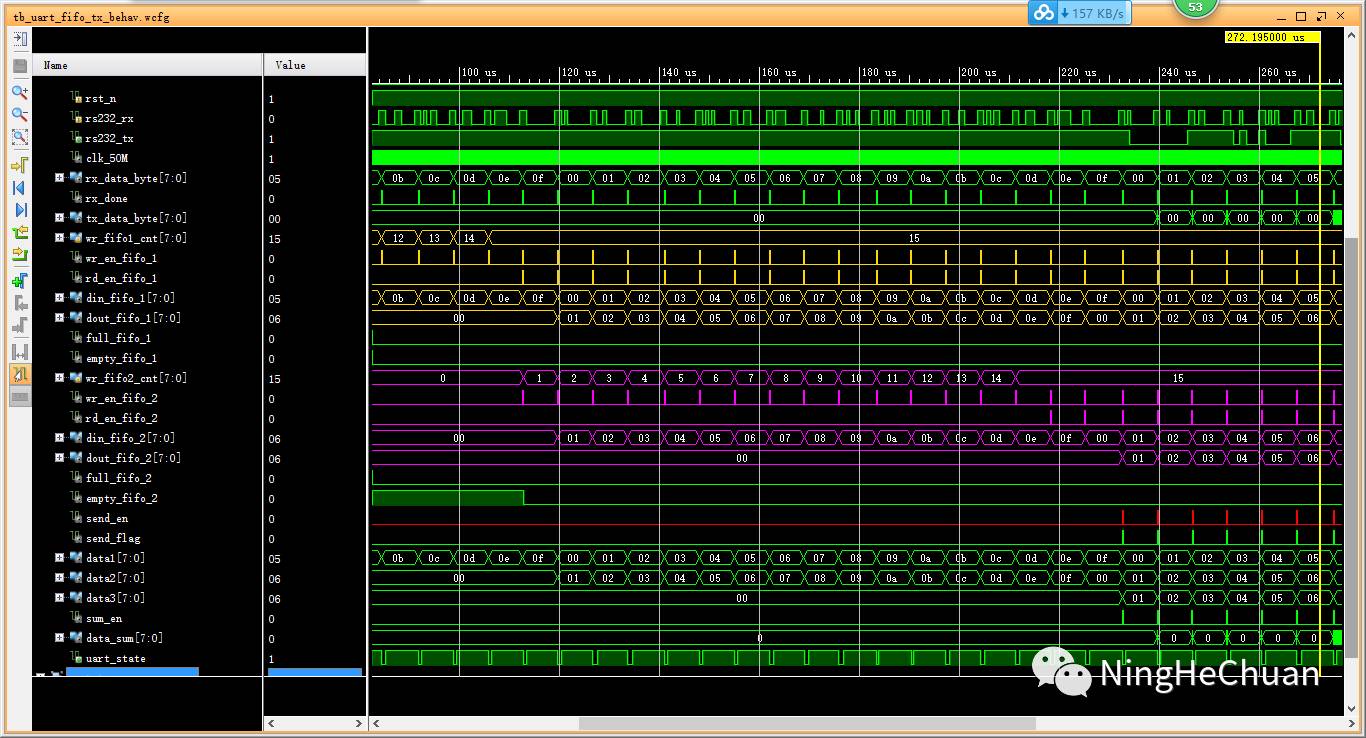The width and height of the screenshot is (1366, 738).
Task: Expand the data_sum[7:0] bus
Action: [60, 638]
